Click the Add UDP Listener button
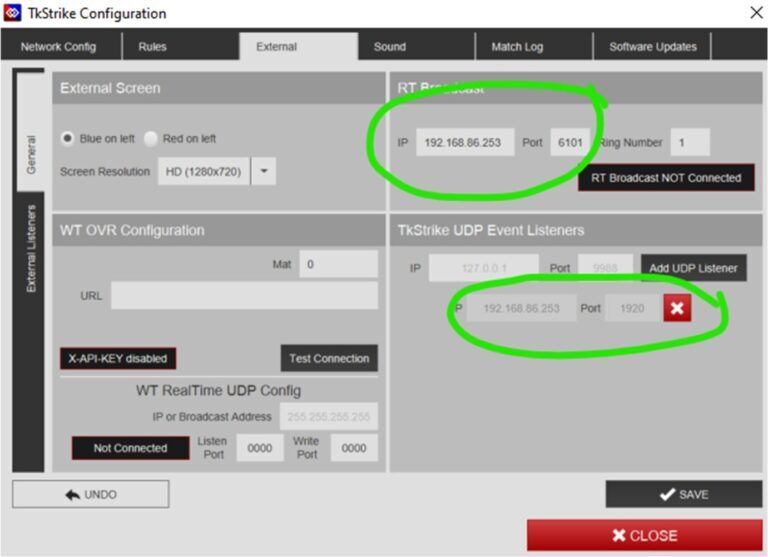This screenshot has height=557, width=768. coord(693,268)
